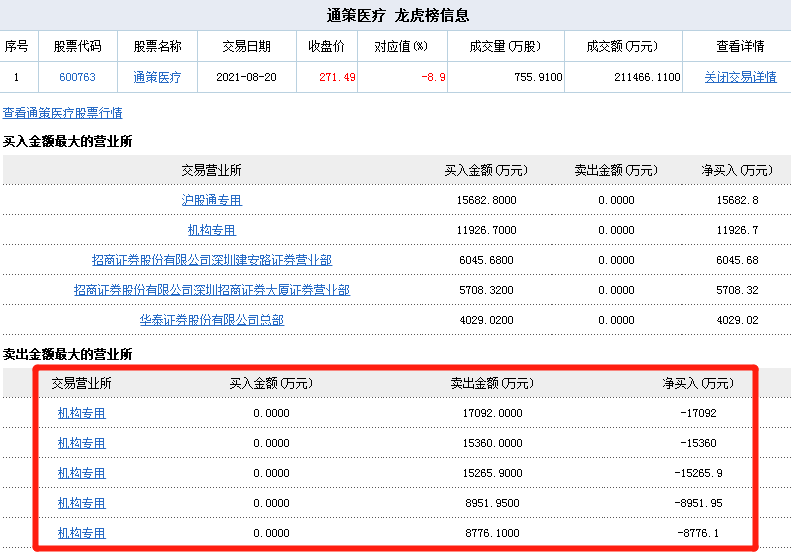Select the turnover value 211466.1100

tap(647, 77)
